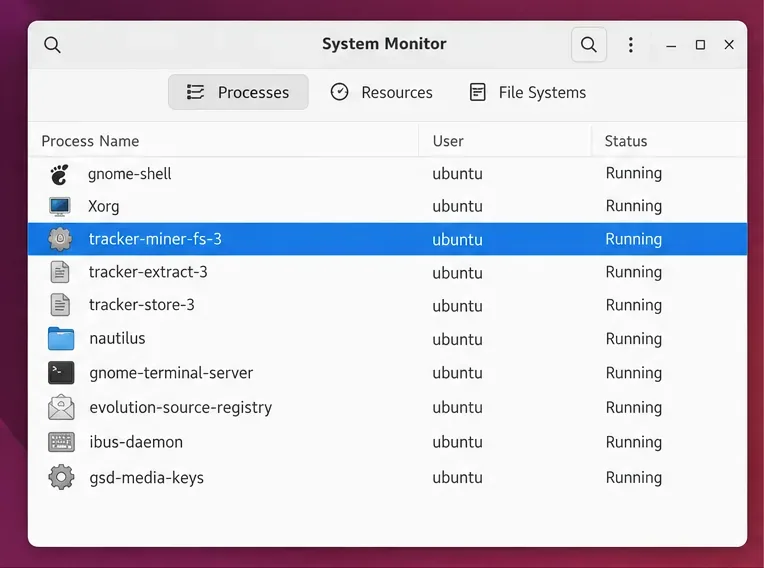Click the Running status of tracker-store-3
The height and width of the screenshot is (568, 764).
pos(633,305)
